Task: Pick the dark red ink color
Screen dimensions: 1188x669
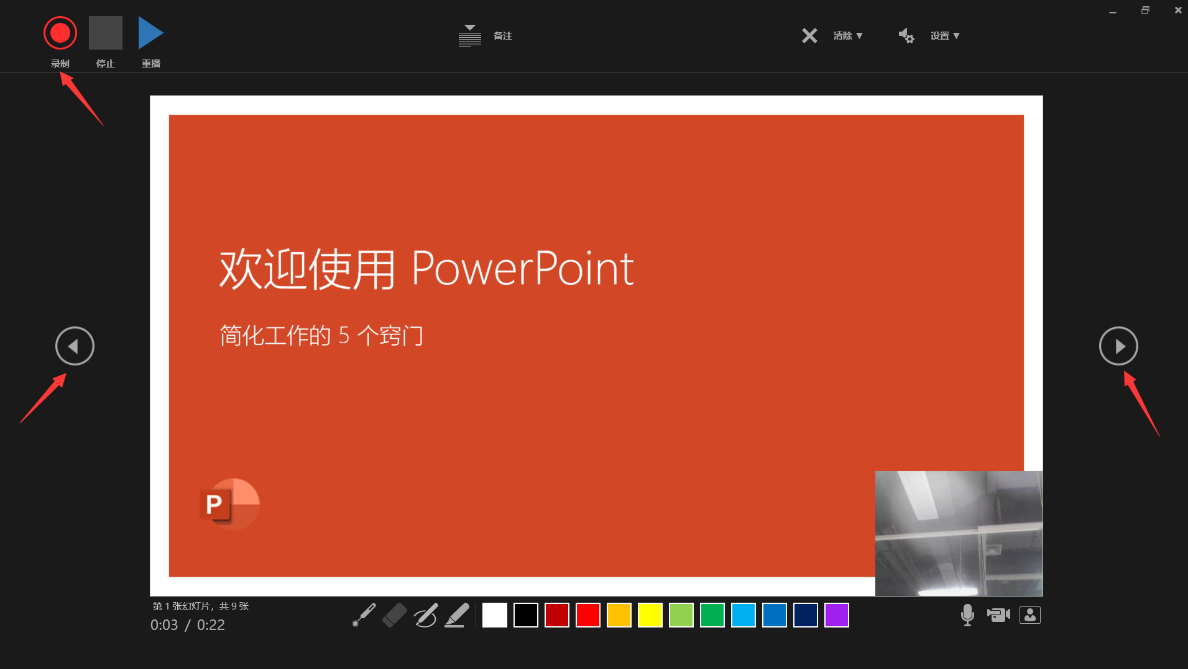Action: point(557,615)
